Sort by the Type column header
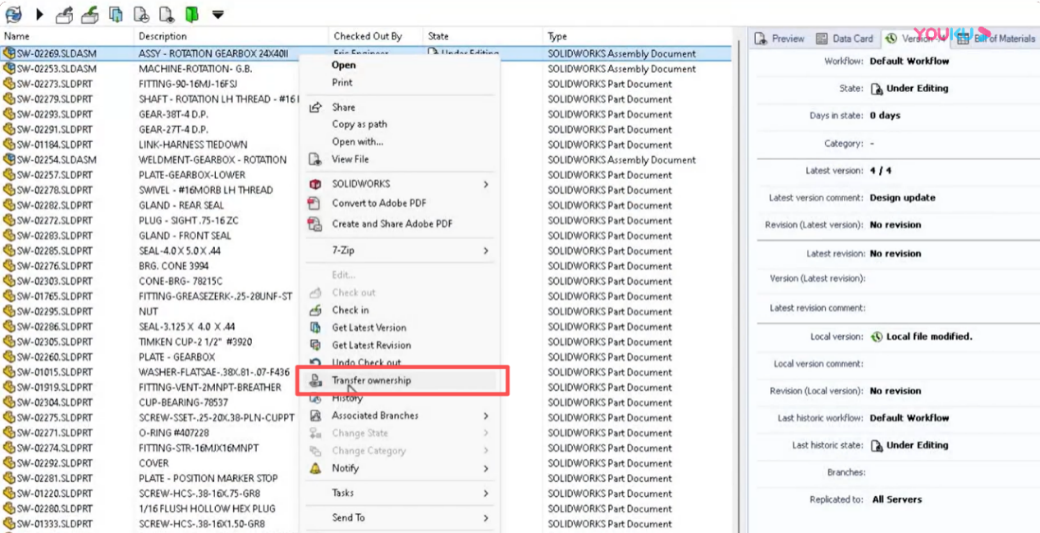Screen dimensions: 1040x533 557,36
